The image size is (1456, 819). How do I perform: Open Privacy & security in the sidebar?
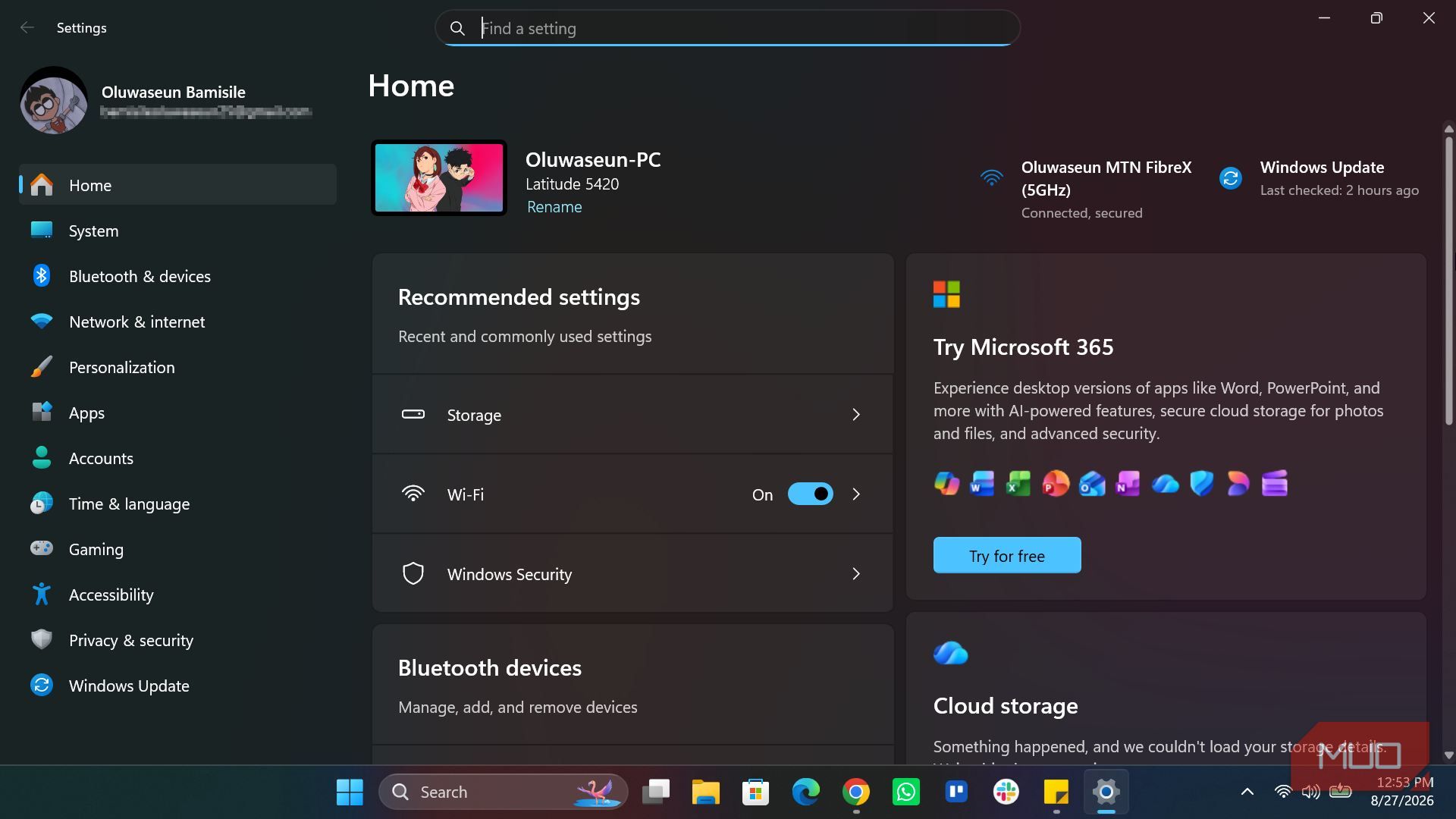pos(177,640)
